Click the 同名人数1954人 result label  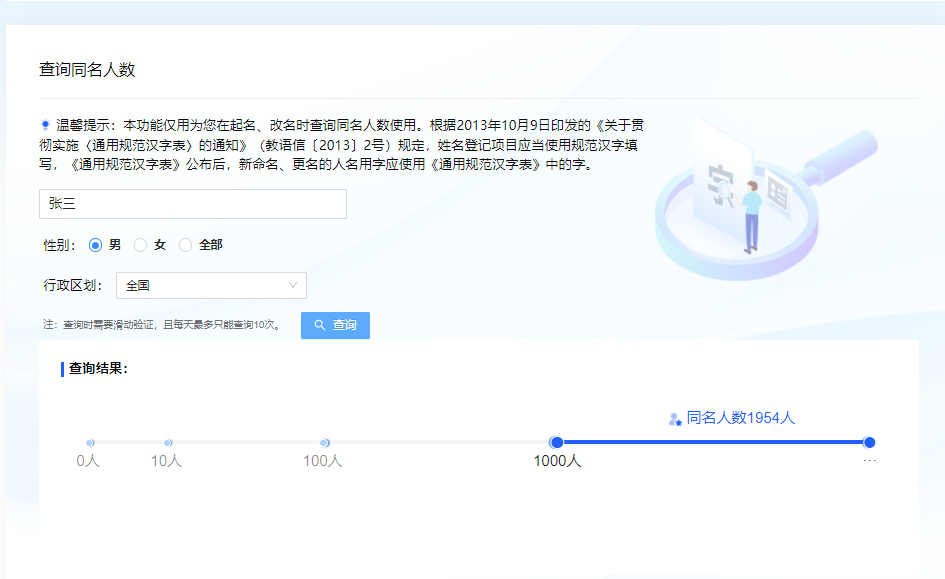pyautogui.click(x=740, y=418)
